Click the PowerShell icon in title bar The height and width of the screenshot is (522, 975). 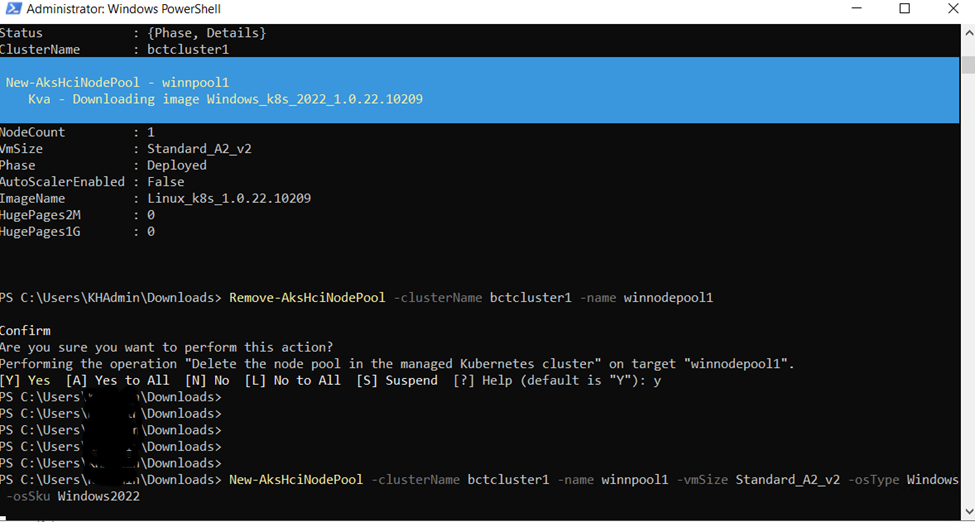click(x=12, y=9)
